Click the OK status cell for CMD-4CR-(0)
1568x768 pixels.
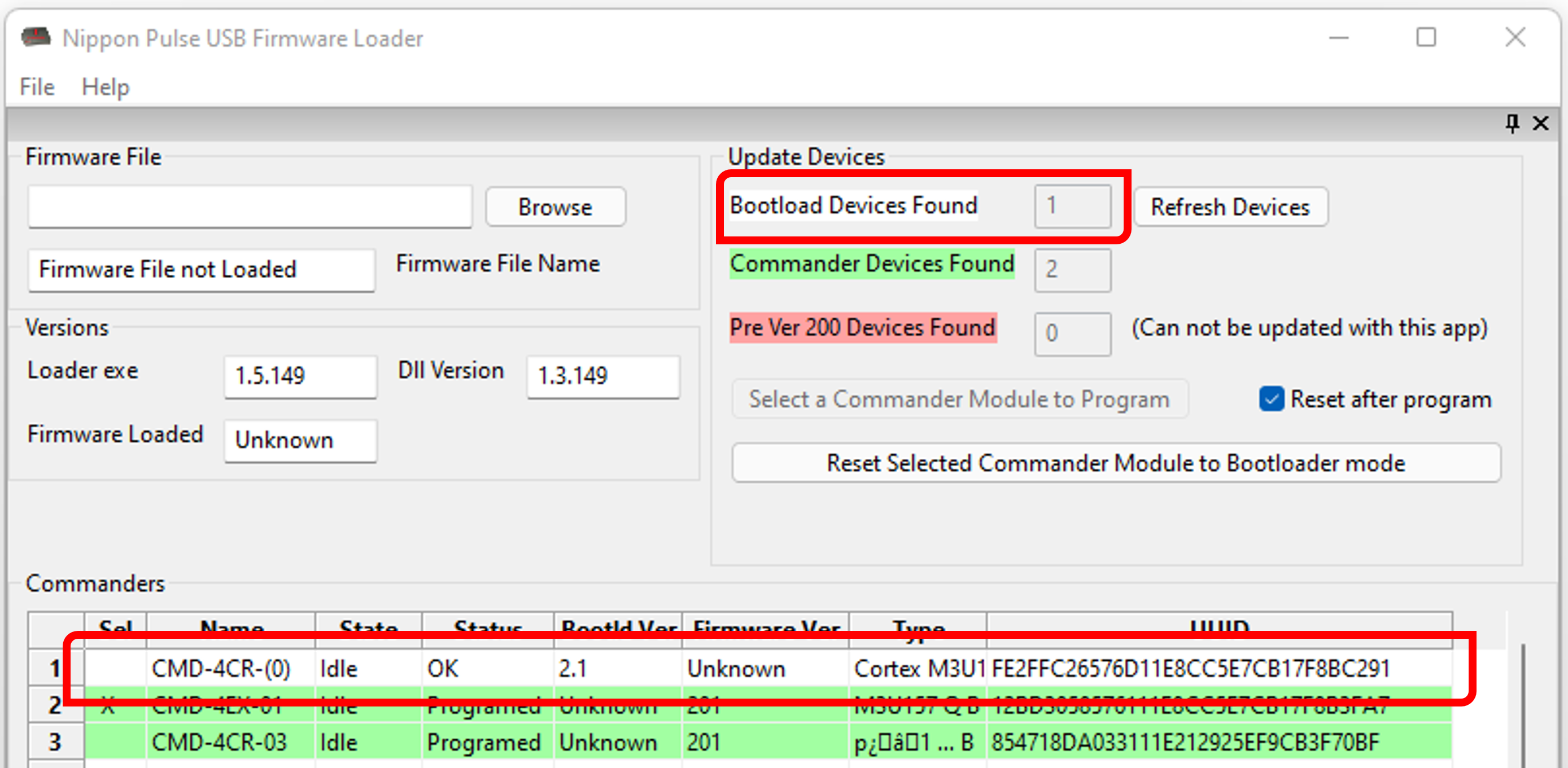click(x=488, y=668)
